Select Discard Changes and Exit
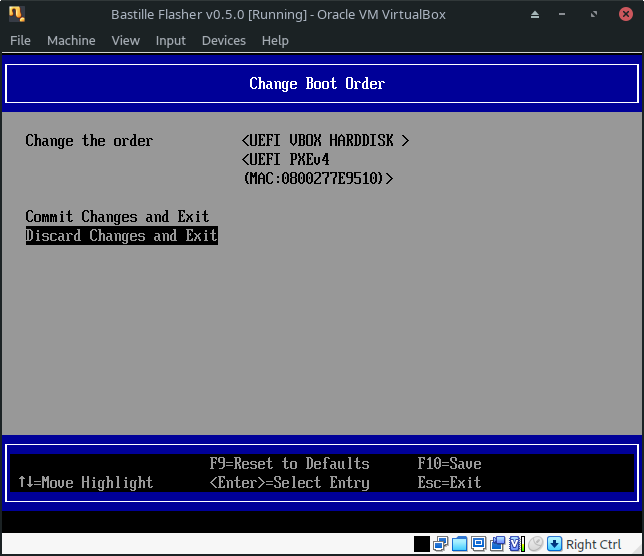The height and width of the screenshot is (556, 644). tap(122, 236)
